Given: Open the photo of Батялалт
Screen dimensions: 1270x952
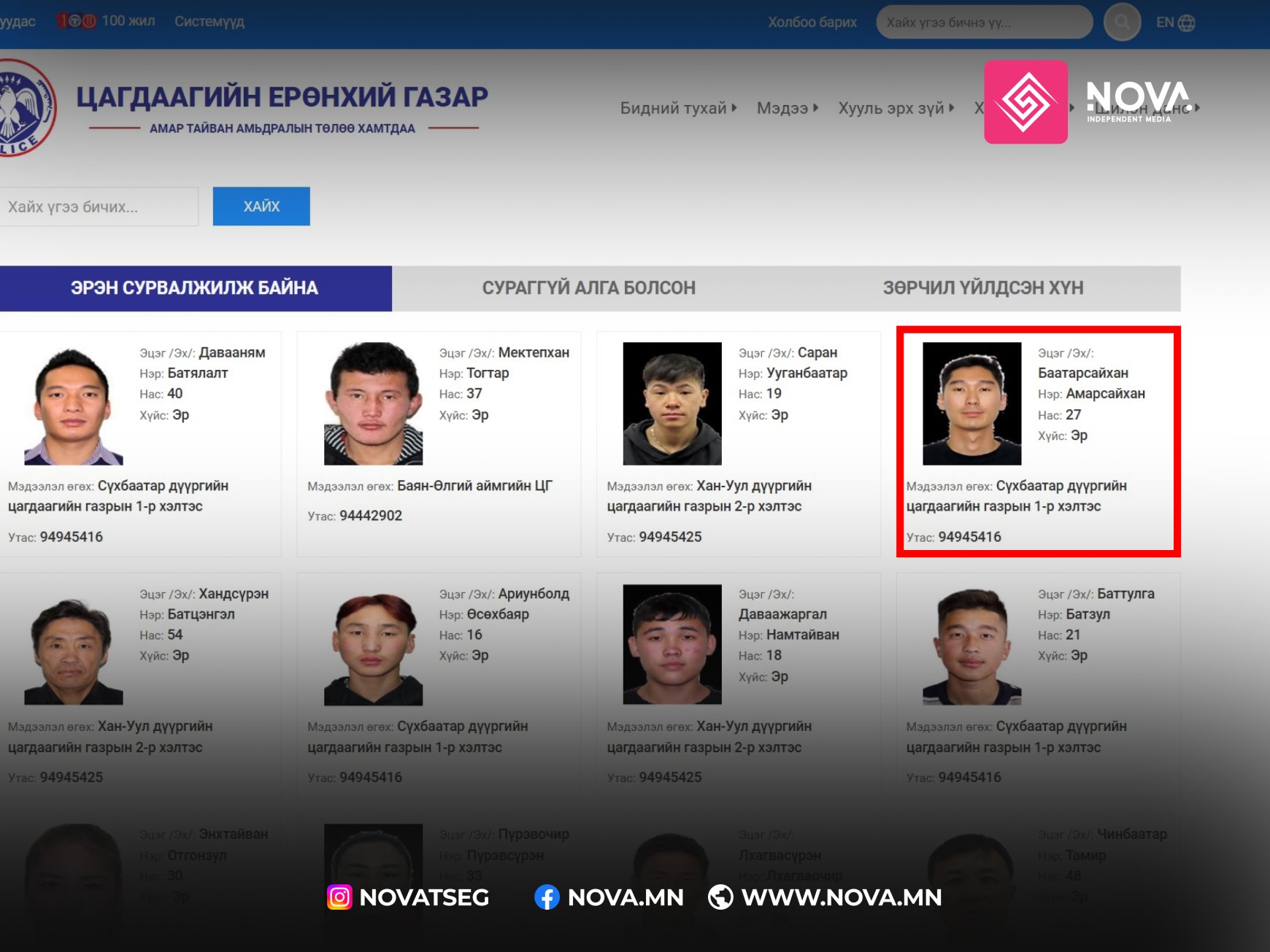Looking at the screenshot, I should pyautogui.click(x=74, y=403).
